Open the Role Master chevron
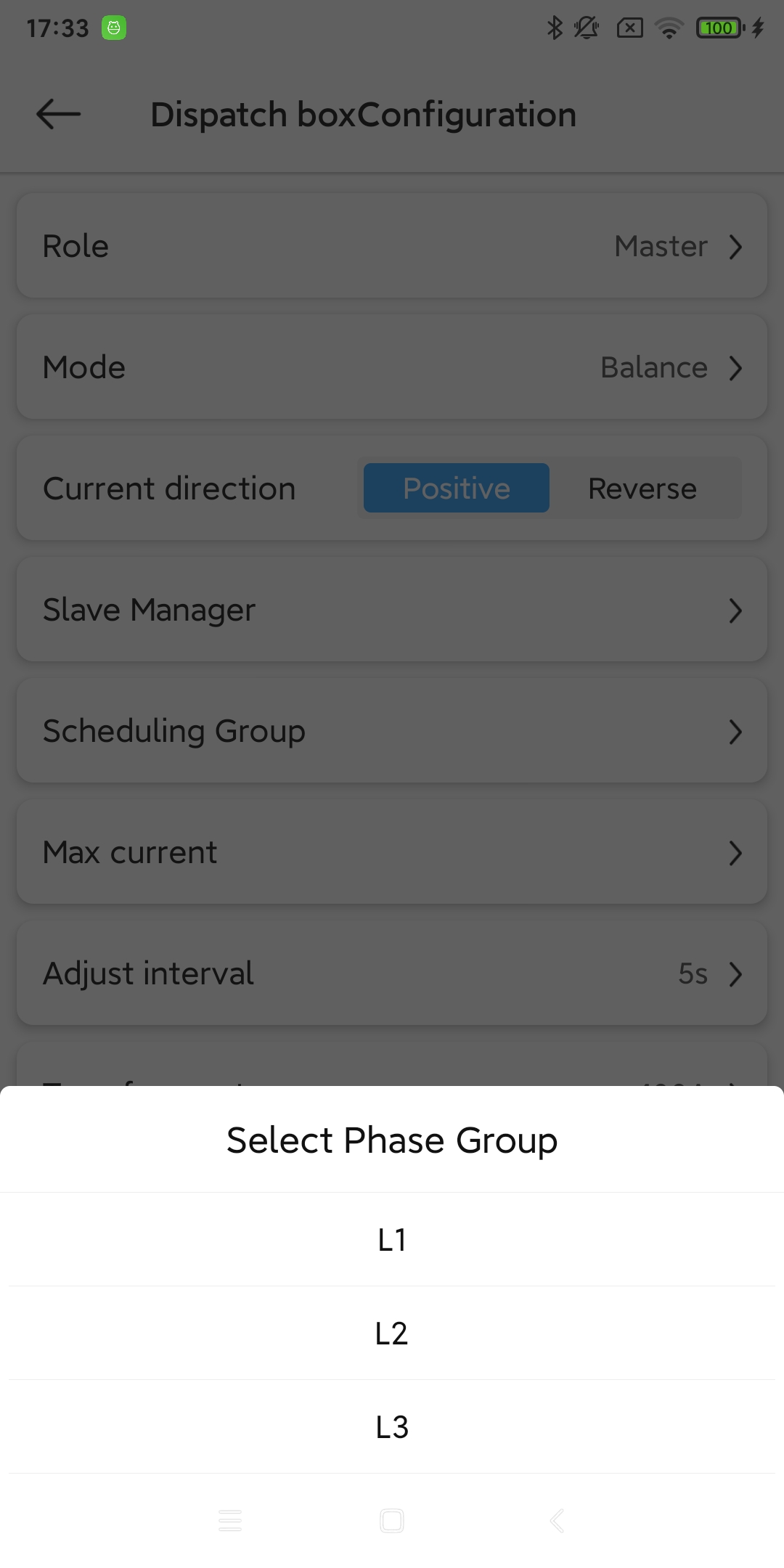 [735, 247]
